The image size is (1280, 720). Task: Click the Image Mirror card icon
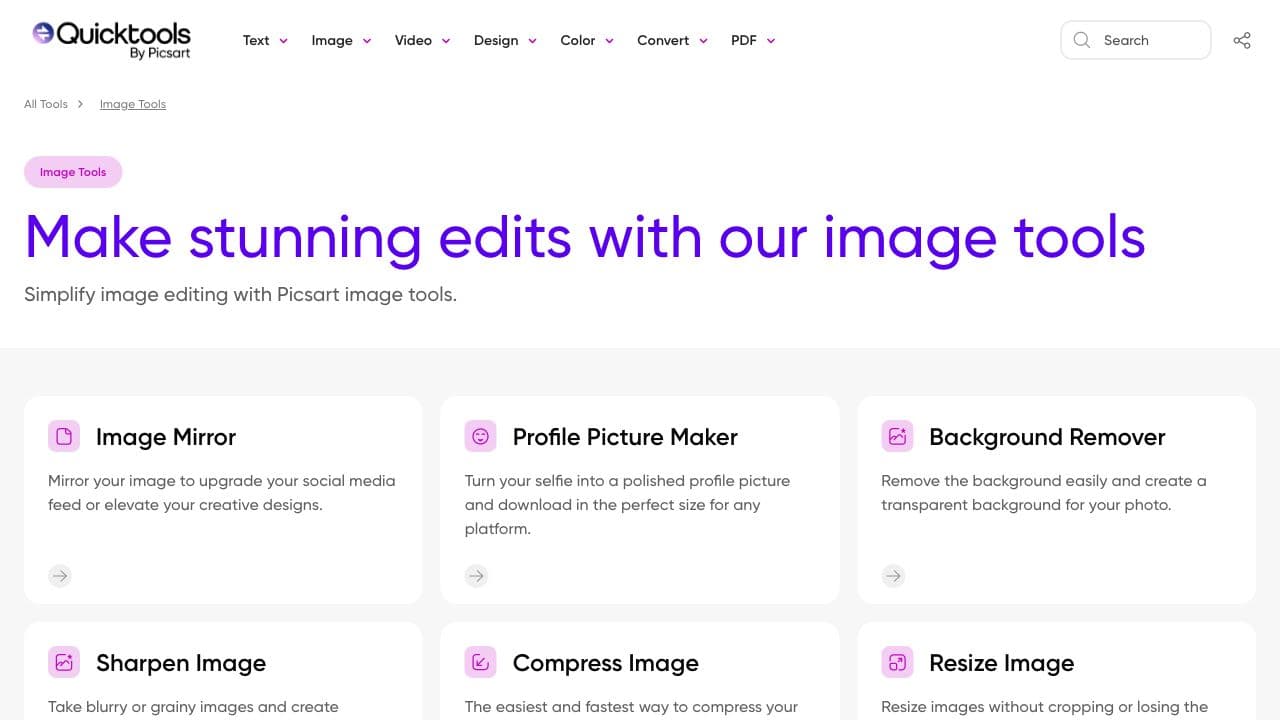64,436
